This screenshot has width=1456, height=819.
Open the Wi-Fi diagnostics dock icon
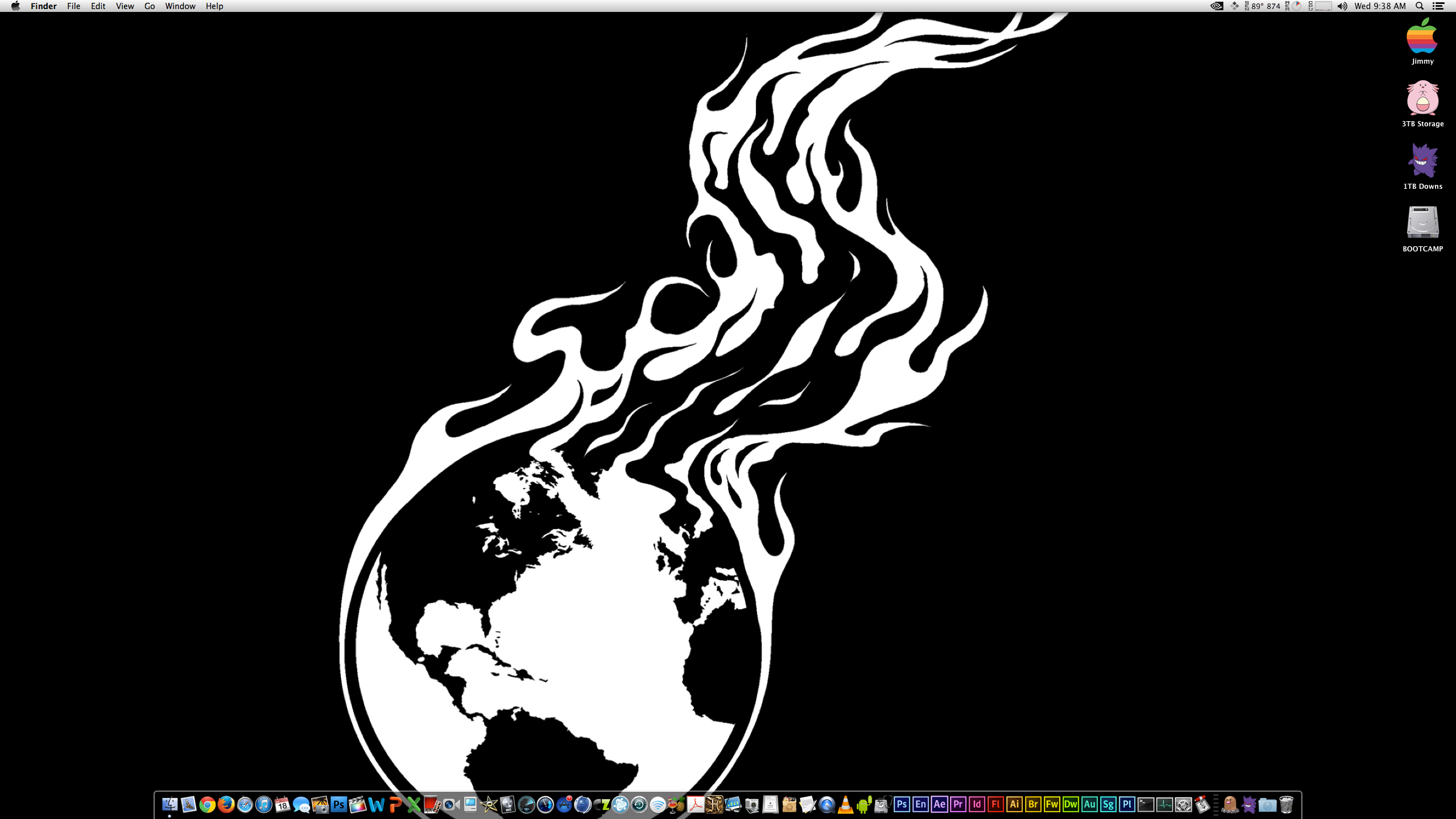point(657,804)
